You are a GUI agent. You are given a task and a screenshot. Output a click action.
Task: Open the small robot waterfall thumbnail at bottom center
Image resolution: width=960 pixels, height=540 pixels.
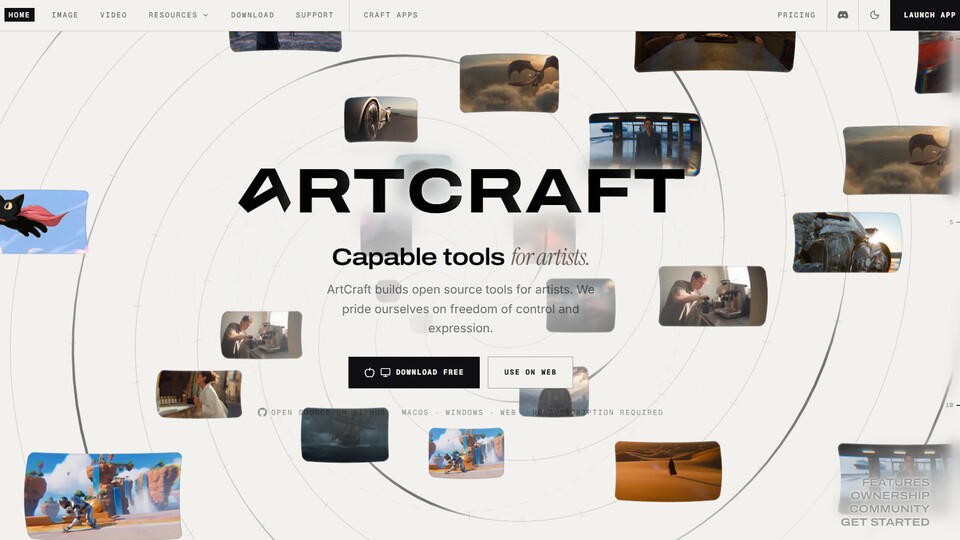click(467, 453)
